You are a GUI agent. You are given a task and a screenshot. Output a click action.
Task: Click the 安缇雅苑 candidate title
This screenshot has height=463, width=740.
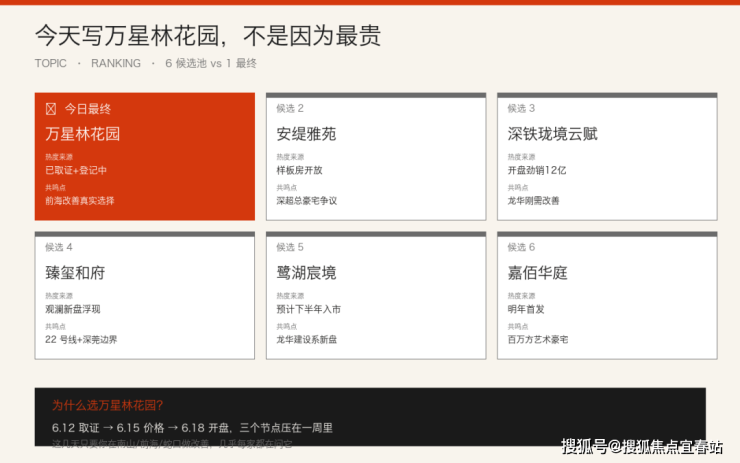pyautogui.click(x=306, y=134)
